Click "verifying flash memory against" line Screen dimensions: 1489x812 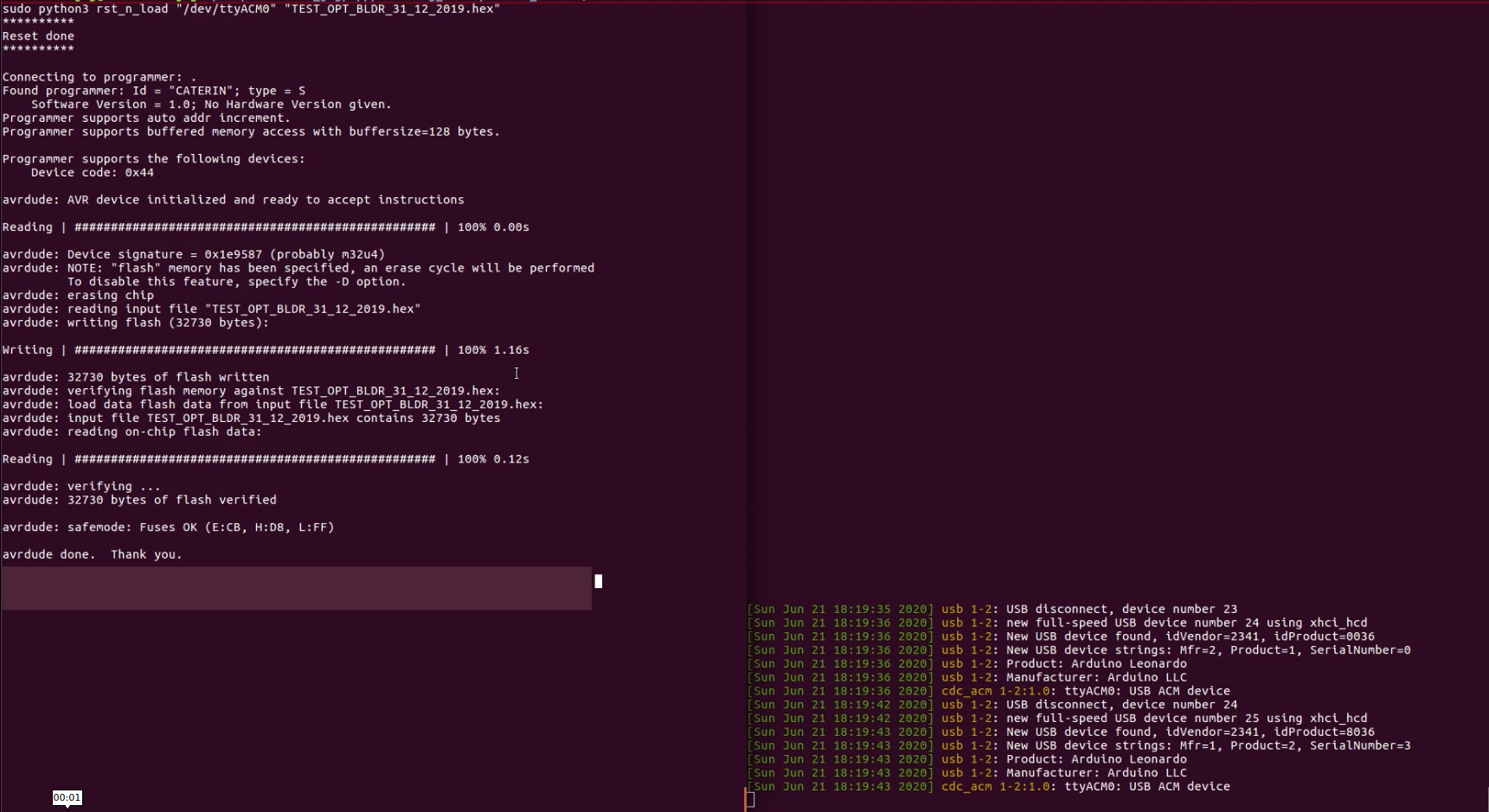251,391
